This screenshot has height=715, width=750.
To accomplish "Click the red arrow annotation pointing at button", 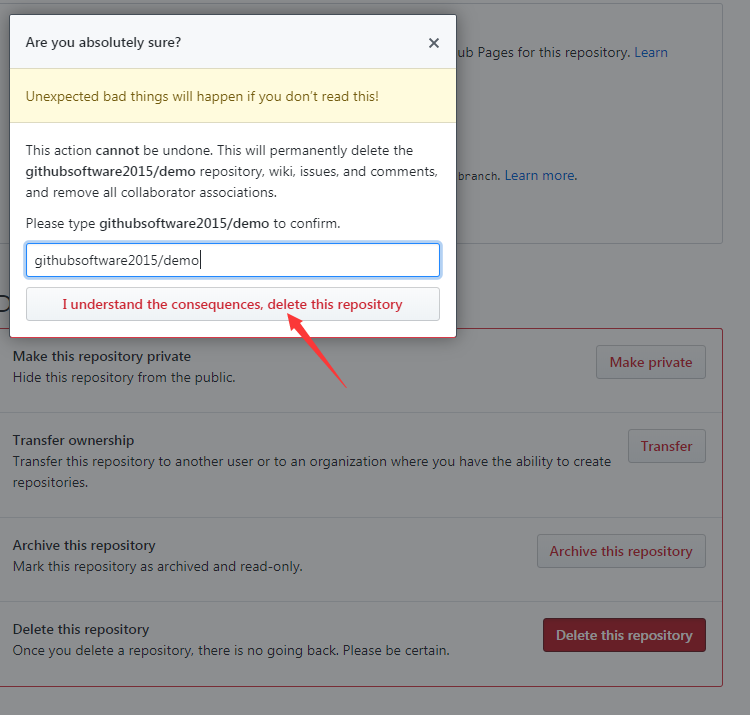I will (x=317, y=350).
